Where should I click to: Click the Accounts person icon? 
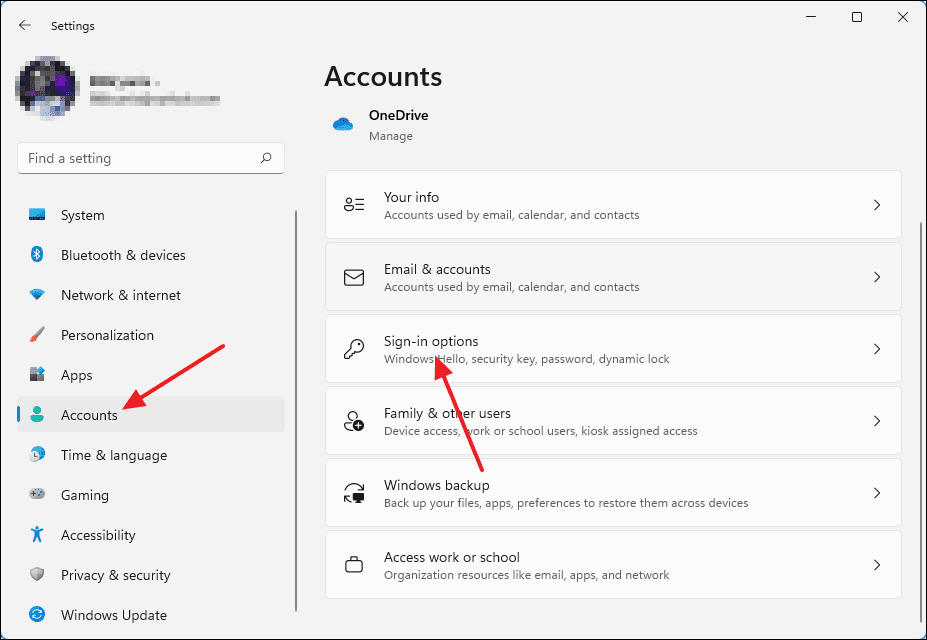(37, 414)
